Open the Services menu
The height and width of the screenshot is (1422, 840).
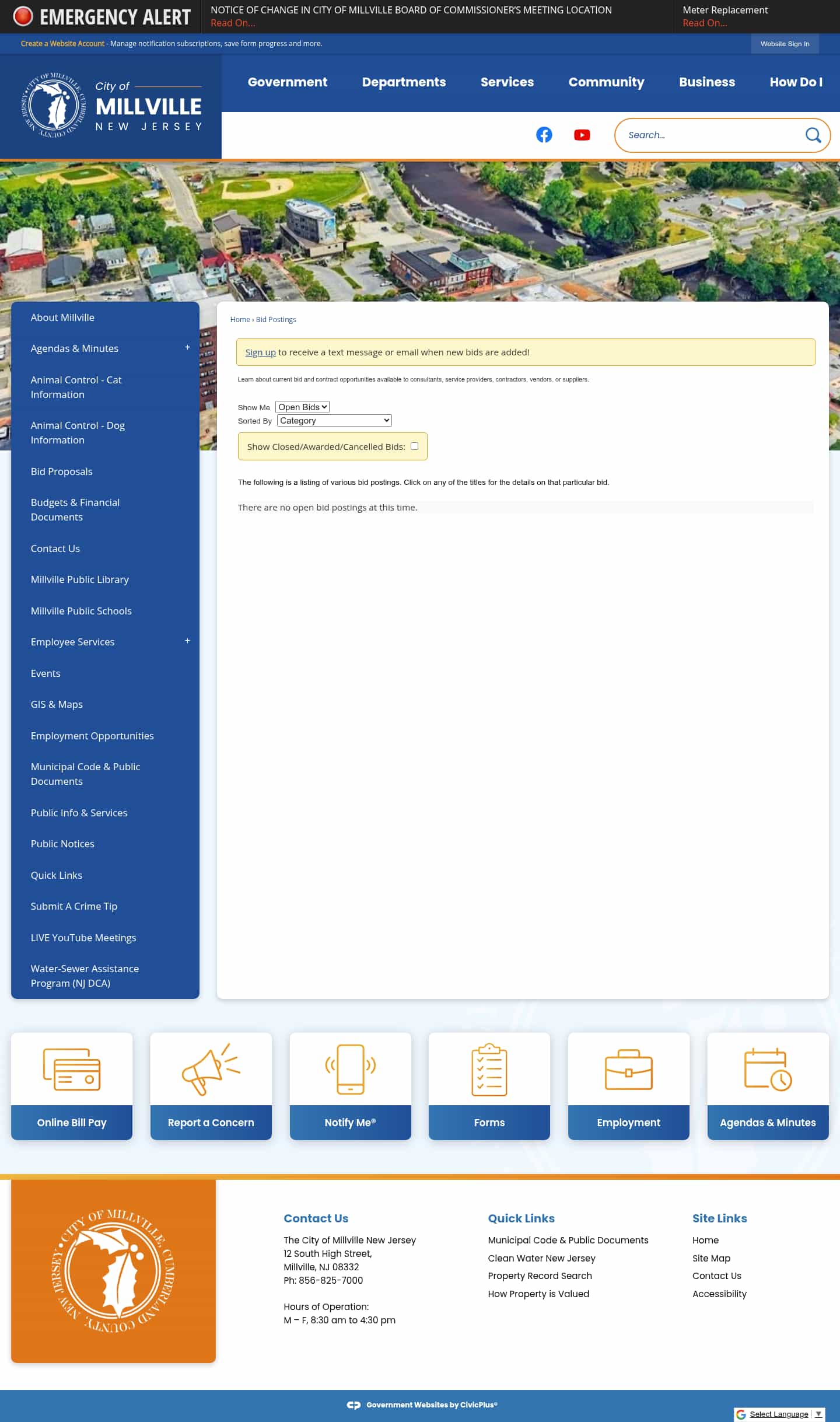coord(507,82)
